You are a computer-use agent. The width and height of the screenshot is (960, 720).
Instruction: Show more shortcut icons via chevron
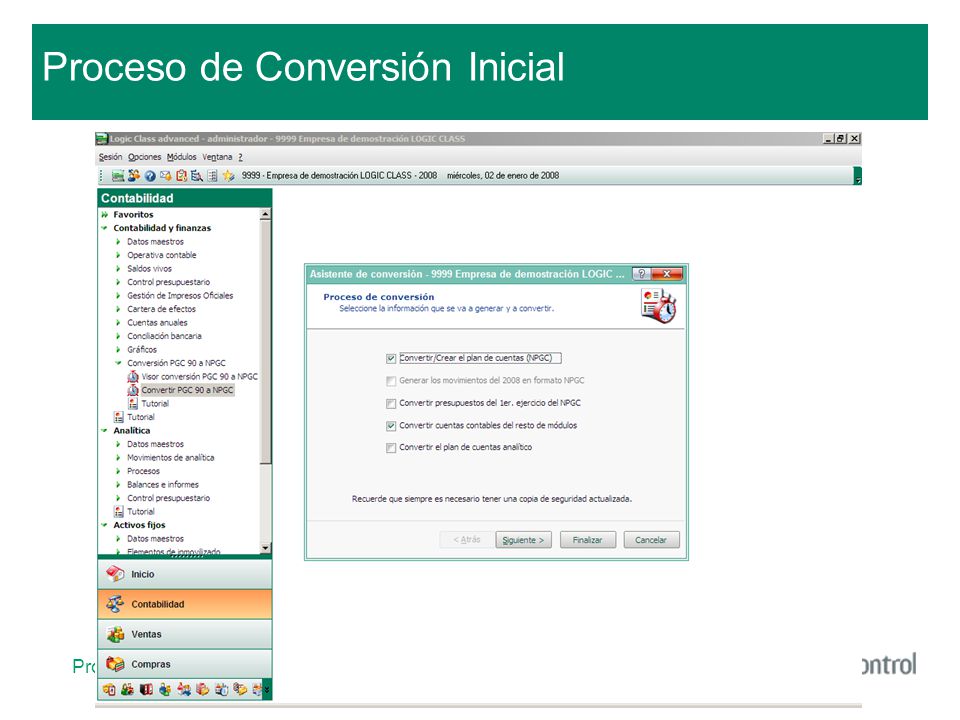click(267, 689)
